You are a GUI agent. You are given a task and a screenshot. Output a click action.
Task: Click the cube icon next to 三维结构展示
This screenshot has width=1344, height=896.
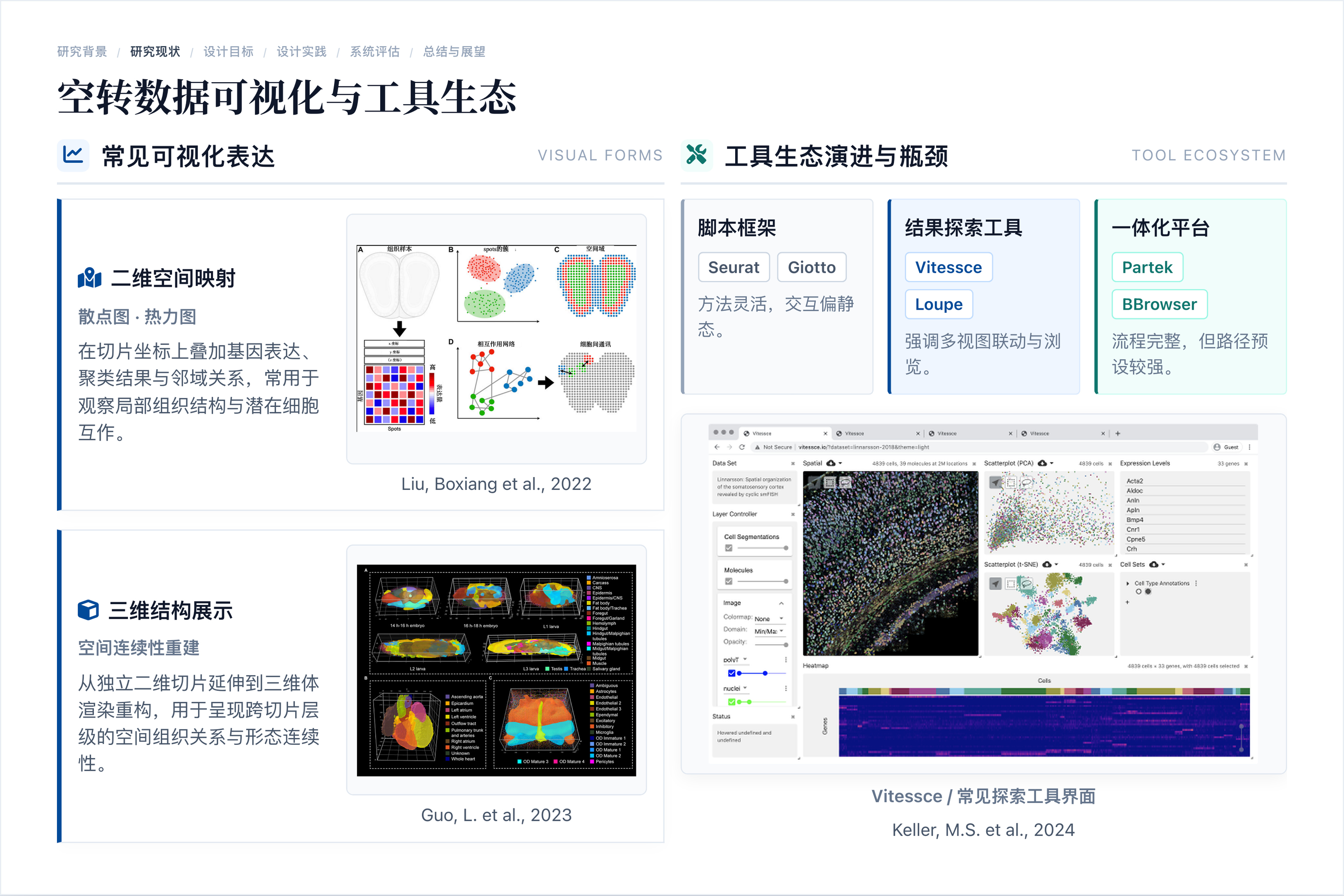point(88,610)
